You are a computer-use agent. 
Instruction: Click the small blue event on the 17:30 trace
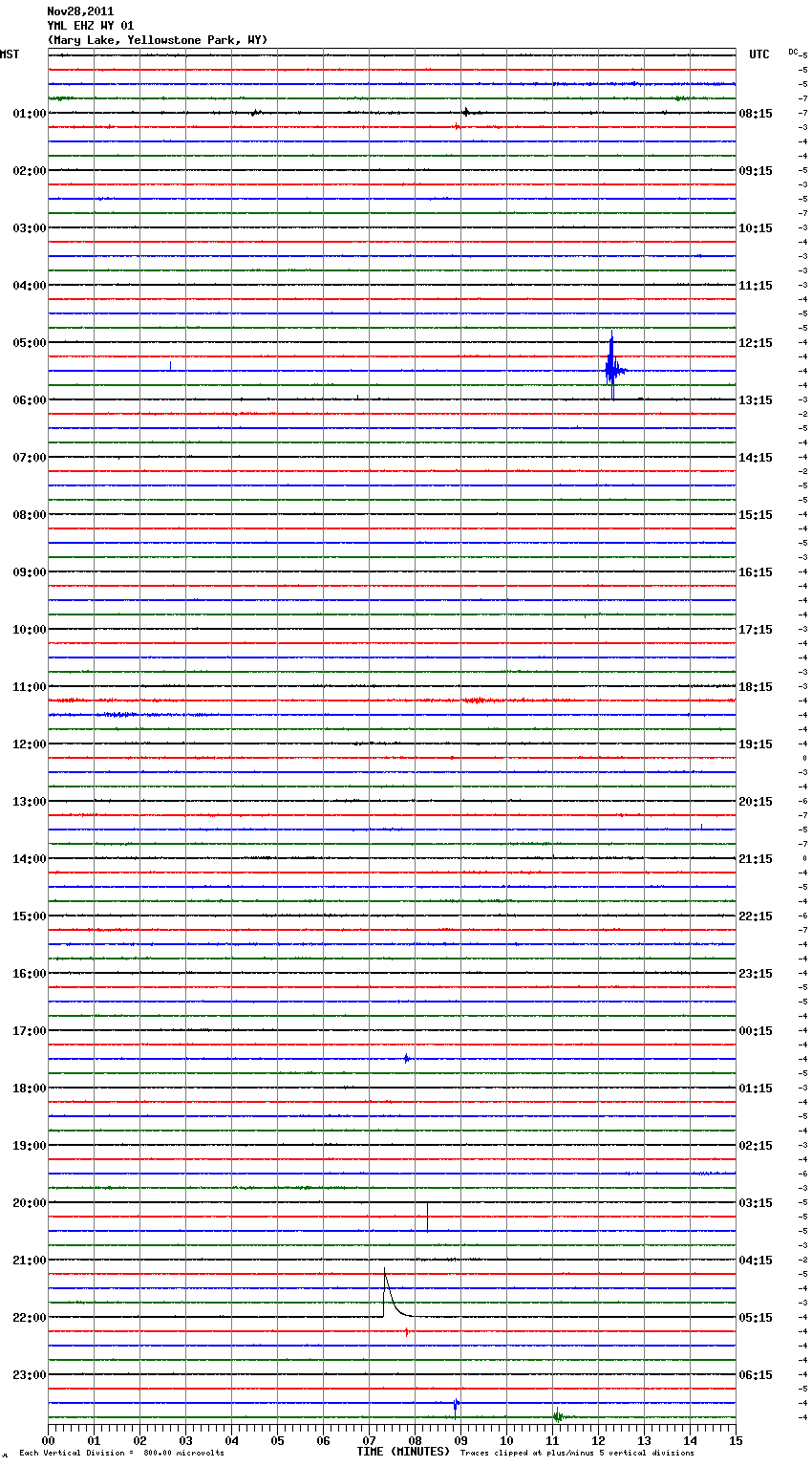tap(407, 1059)
